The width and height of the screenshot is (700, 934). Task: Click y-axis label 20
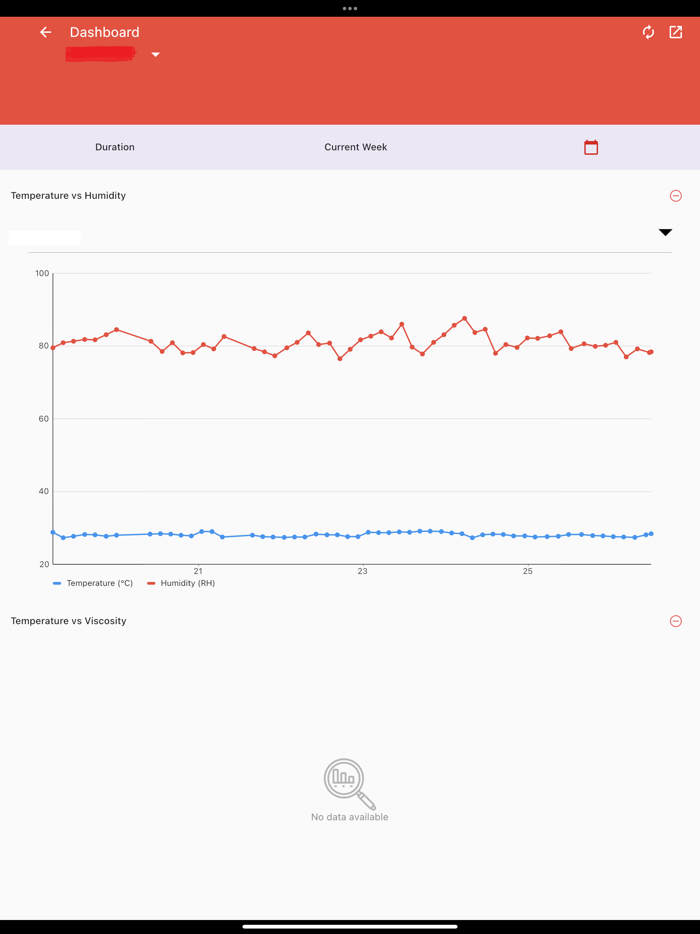[44, 564]
